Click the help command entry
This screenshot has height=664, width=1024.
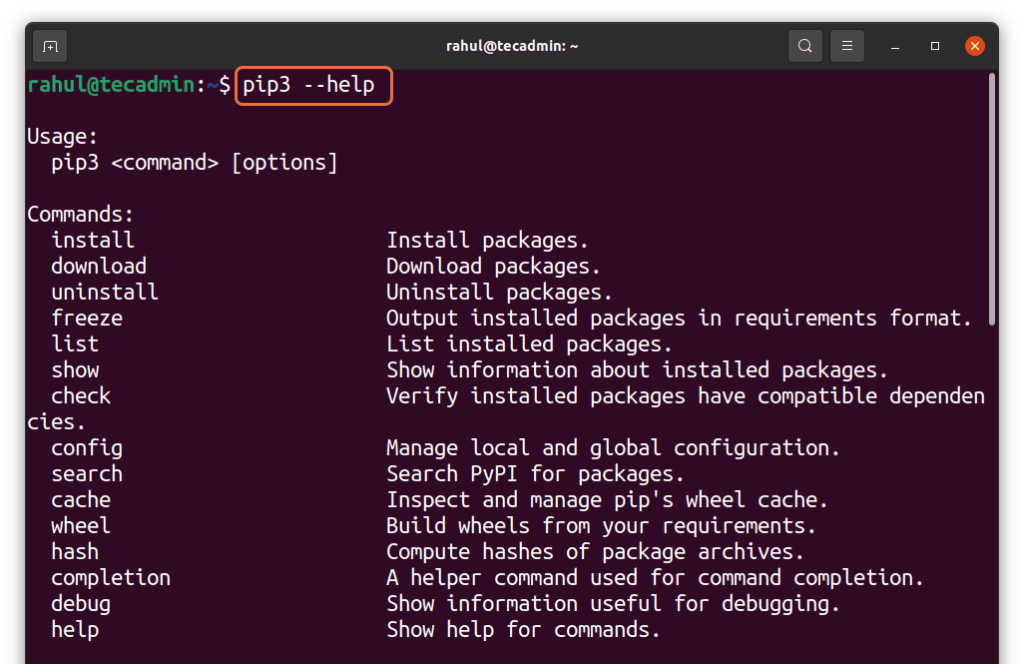68,629
